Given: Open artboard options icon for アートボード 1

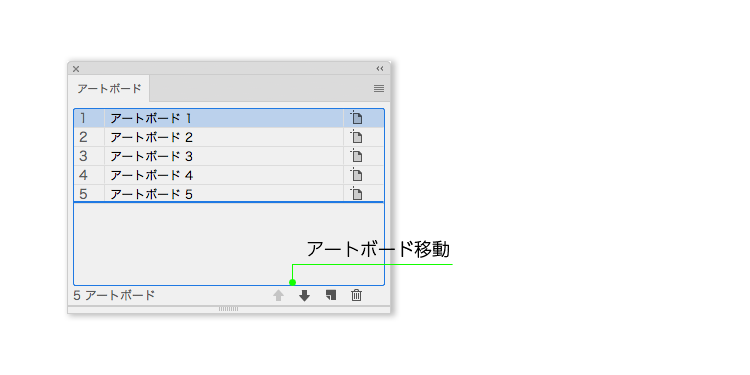Looking at the screenshot, I should (x=356, y=118).
